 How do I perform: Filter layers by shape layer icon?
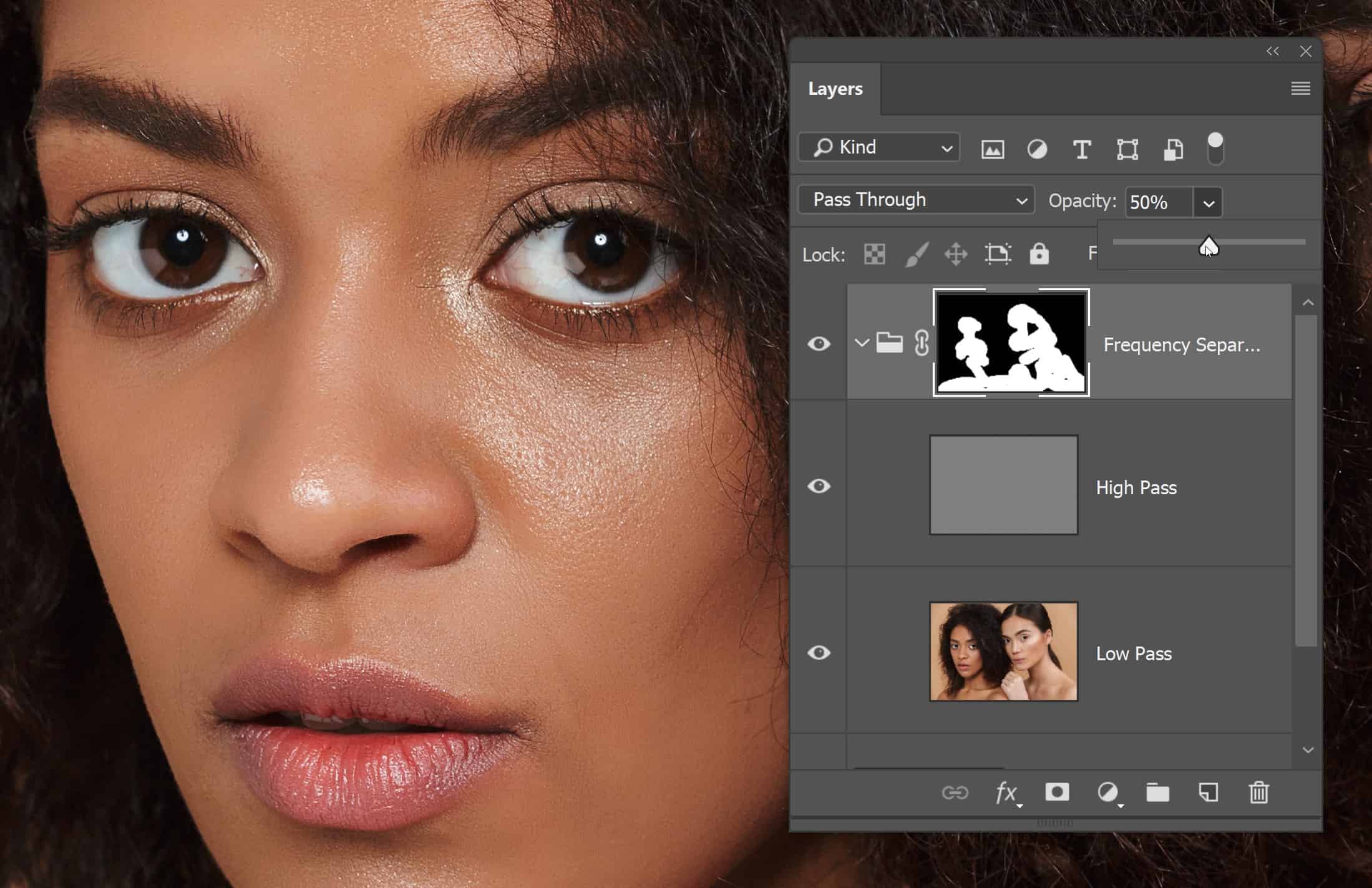pos(1127,150)
